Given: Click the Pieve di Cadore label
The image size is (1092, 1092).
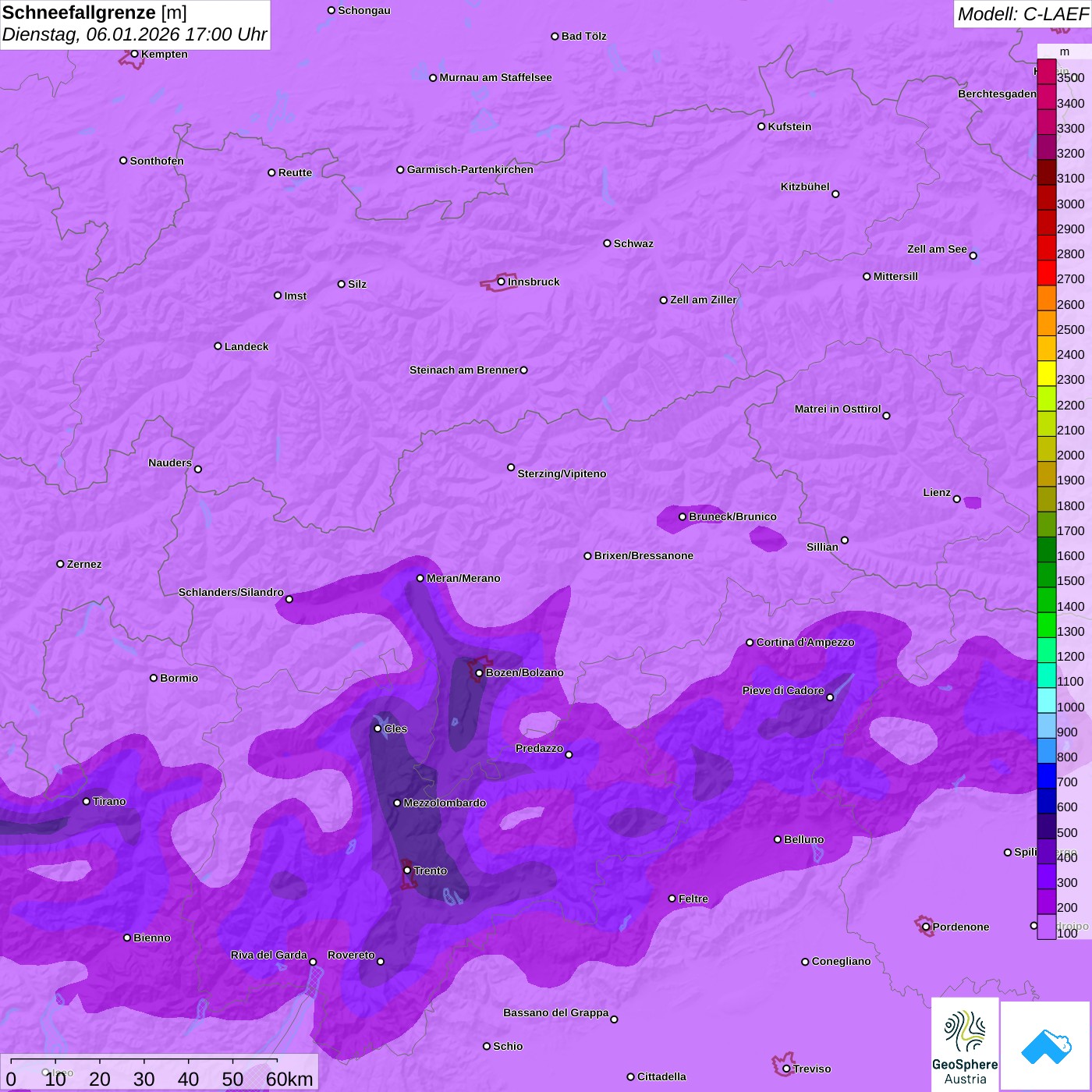Looking at the screenshot, I should pyautogui.click(x=783, y=690).
